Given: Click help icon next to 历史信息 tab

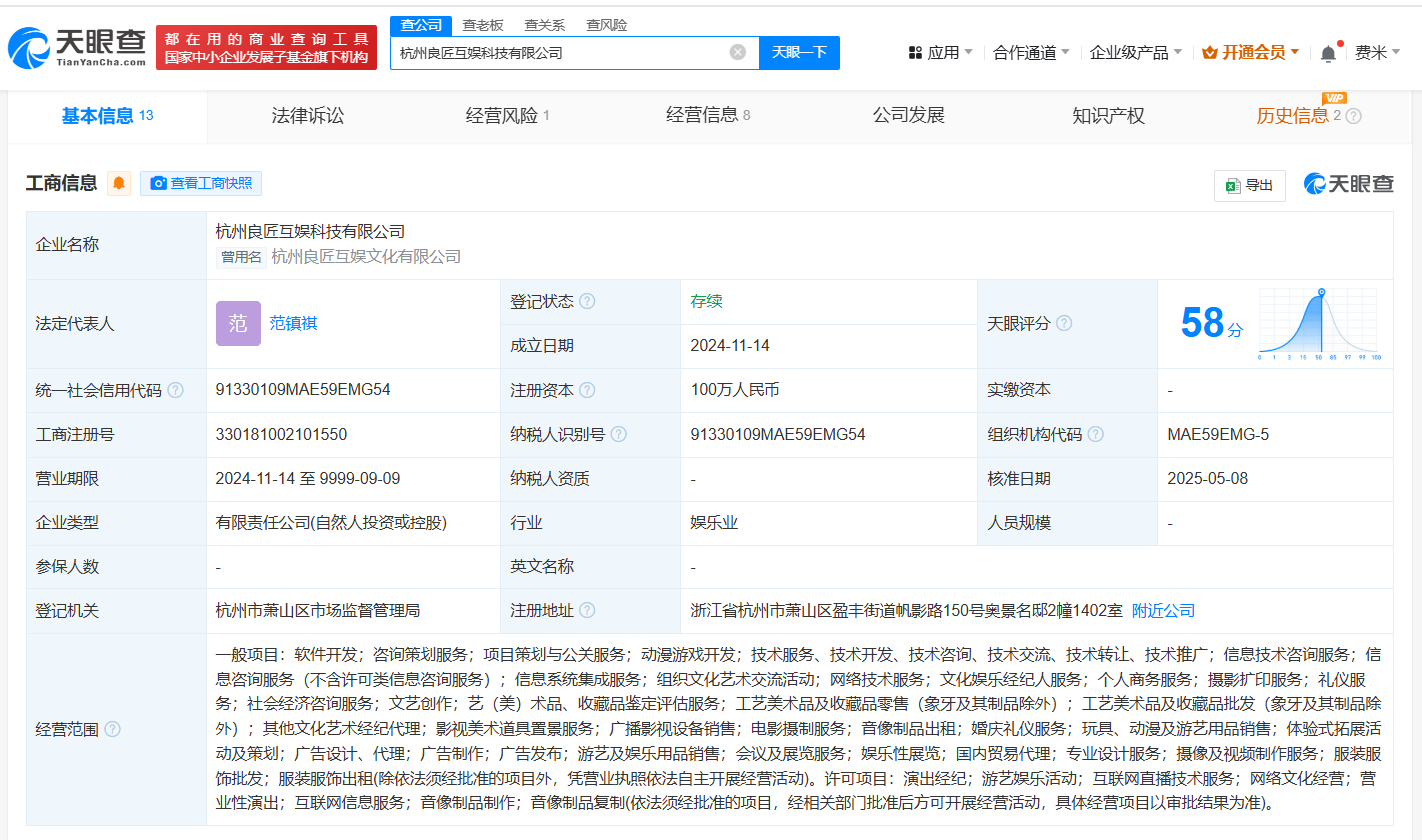Looking at the screenshot, I should (1354, 116).
